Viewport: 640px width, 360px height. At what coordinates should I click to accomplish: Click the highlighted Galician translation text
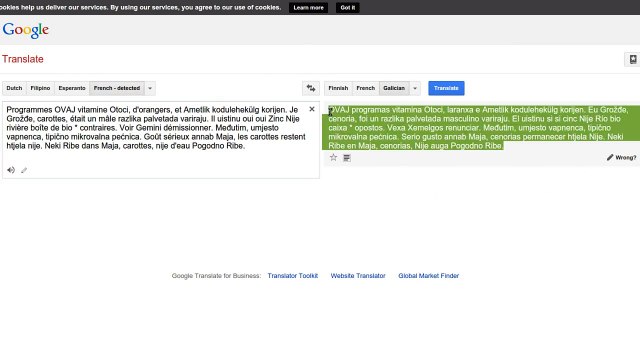(481, 128)
